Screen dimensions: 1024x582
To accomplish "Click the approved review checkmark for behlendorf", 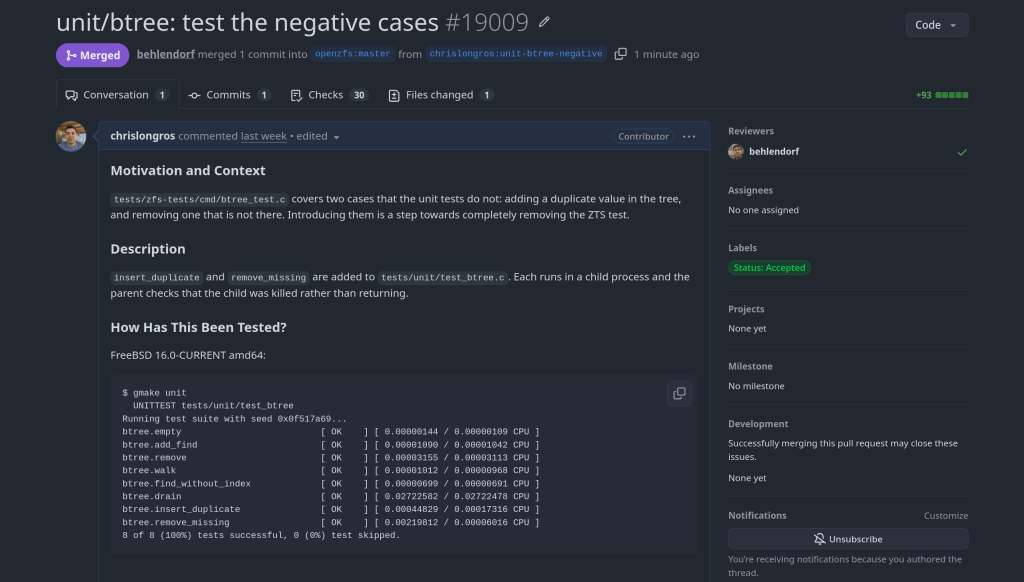I will coord(962,152).
